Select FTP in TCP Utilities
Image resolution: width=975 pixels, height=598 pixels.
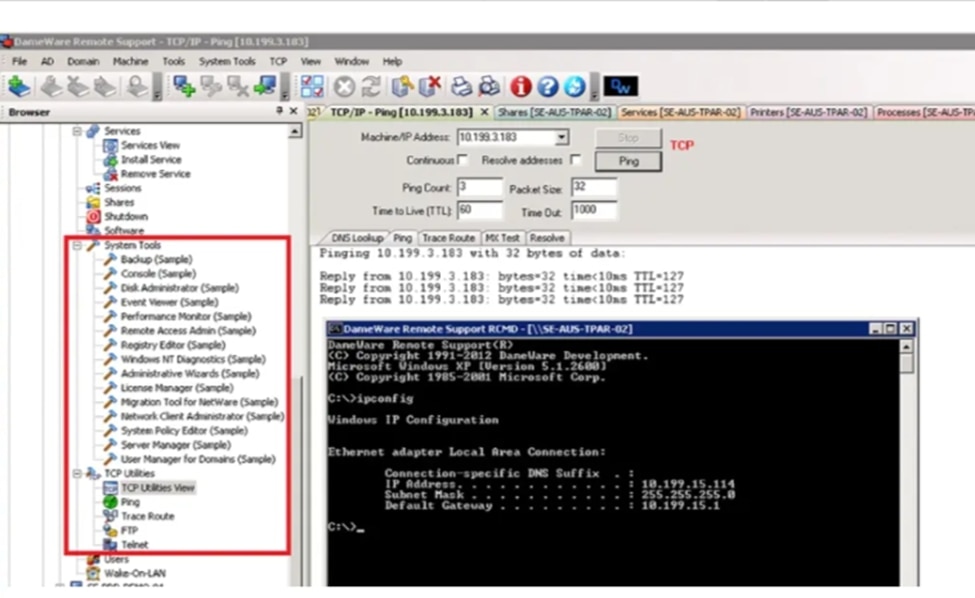click(x=129, y=530)
